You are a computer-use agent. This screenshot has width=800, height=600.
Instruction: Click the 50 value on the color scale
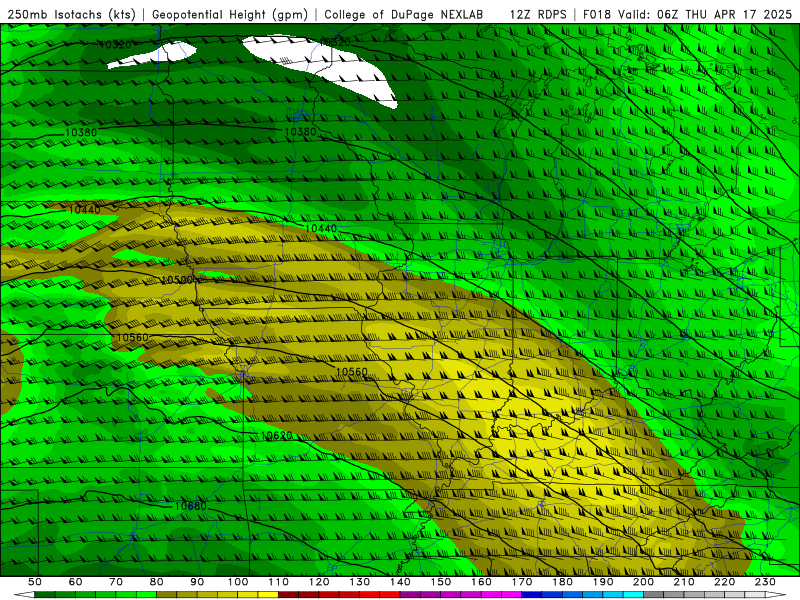[35, 582]
